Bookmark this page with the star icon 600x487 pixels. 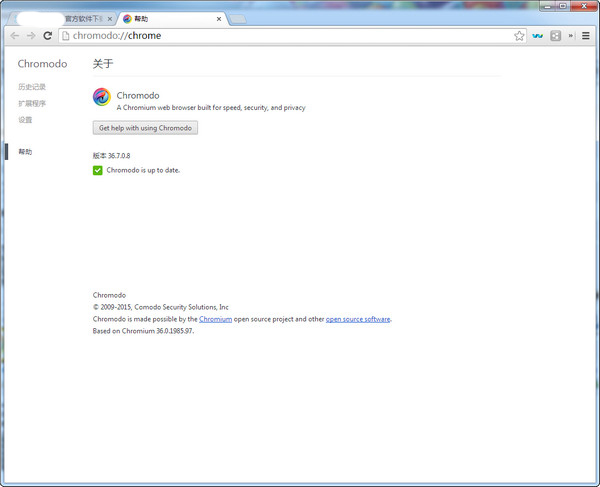pyautogui.click(x=519, y=36)
